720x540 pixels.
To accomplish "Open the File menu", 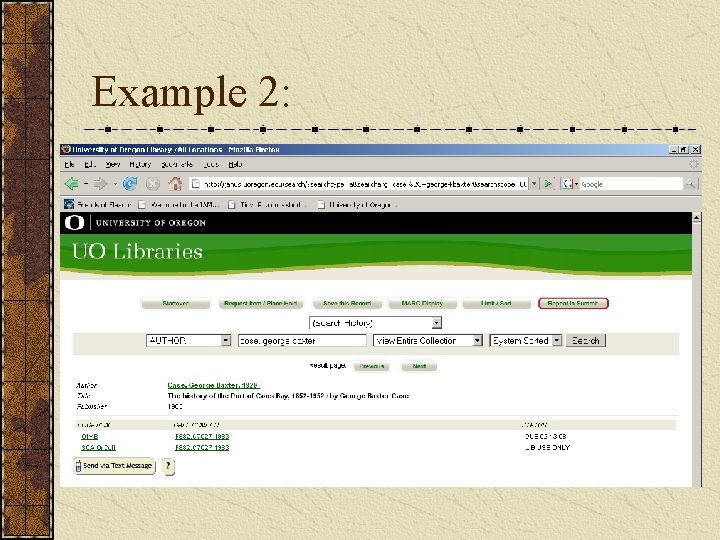I will (69, 164).
